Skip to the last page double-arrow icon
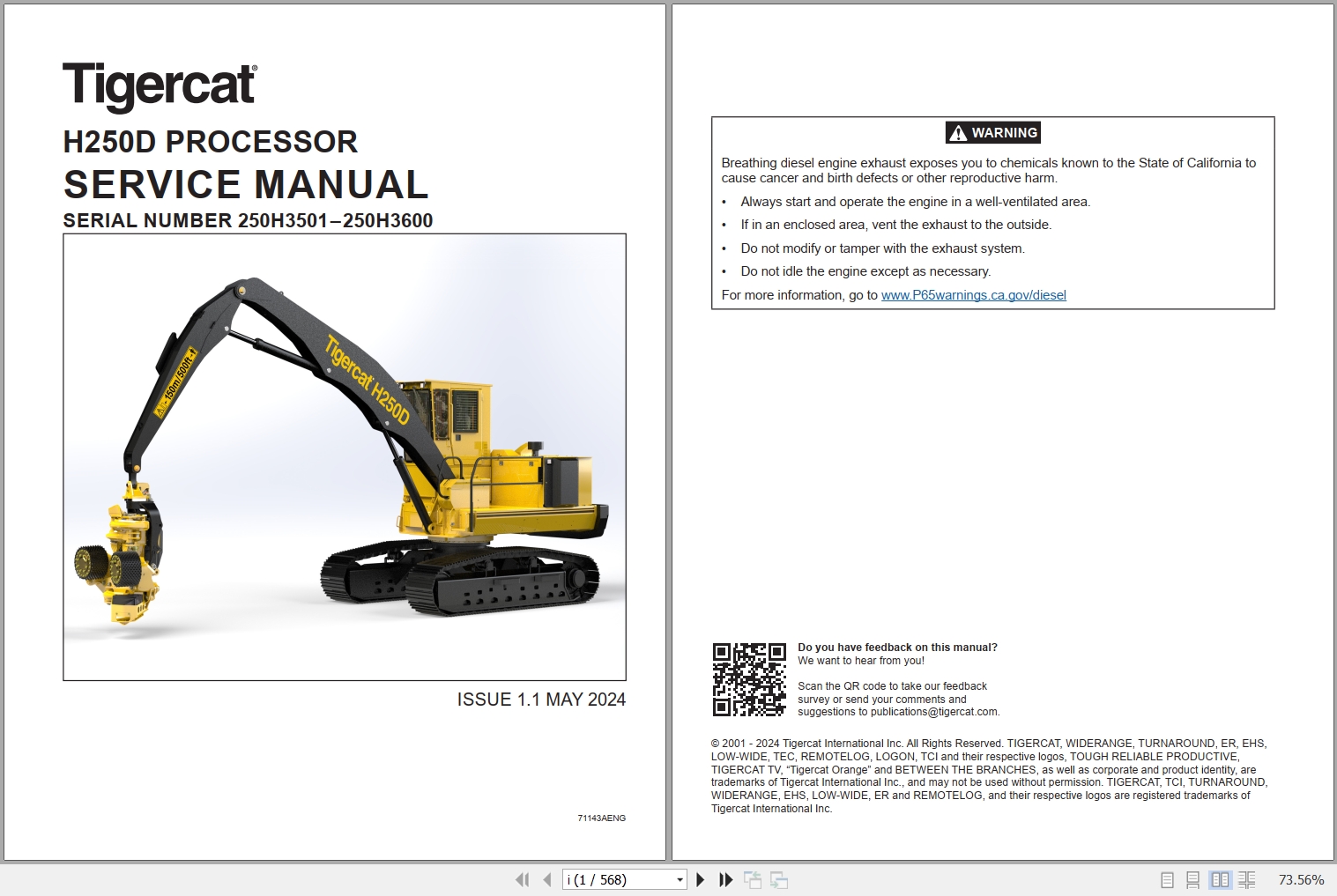The width and height of the screenshot is (1337, 896). click(x=724, y=879)
